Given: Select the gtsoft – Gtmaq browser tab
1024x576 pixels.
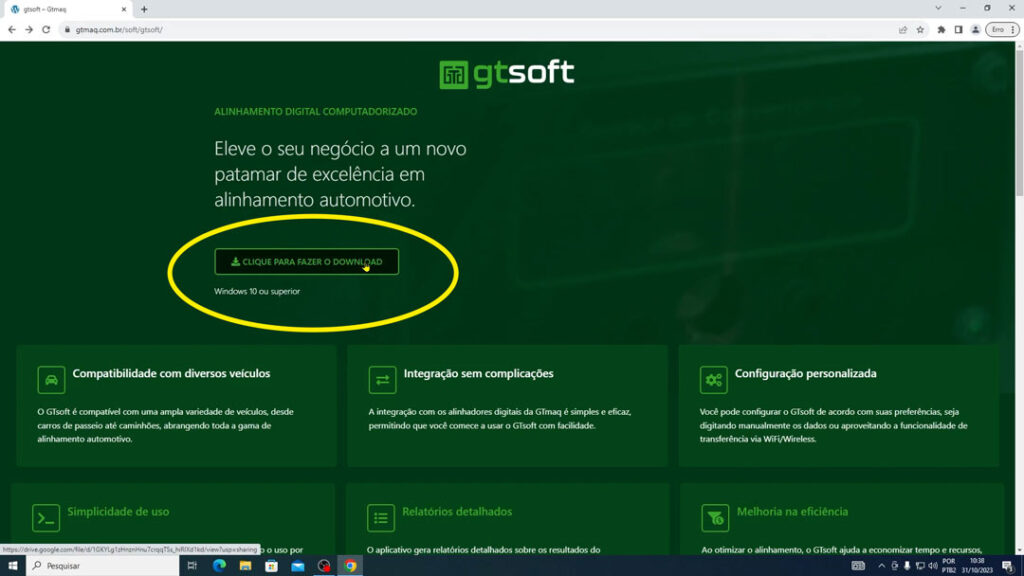Looking at the screenshot, I should coord(67,9).
